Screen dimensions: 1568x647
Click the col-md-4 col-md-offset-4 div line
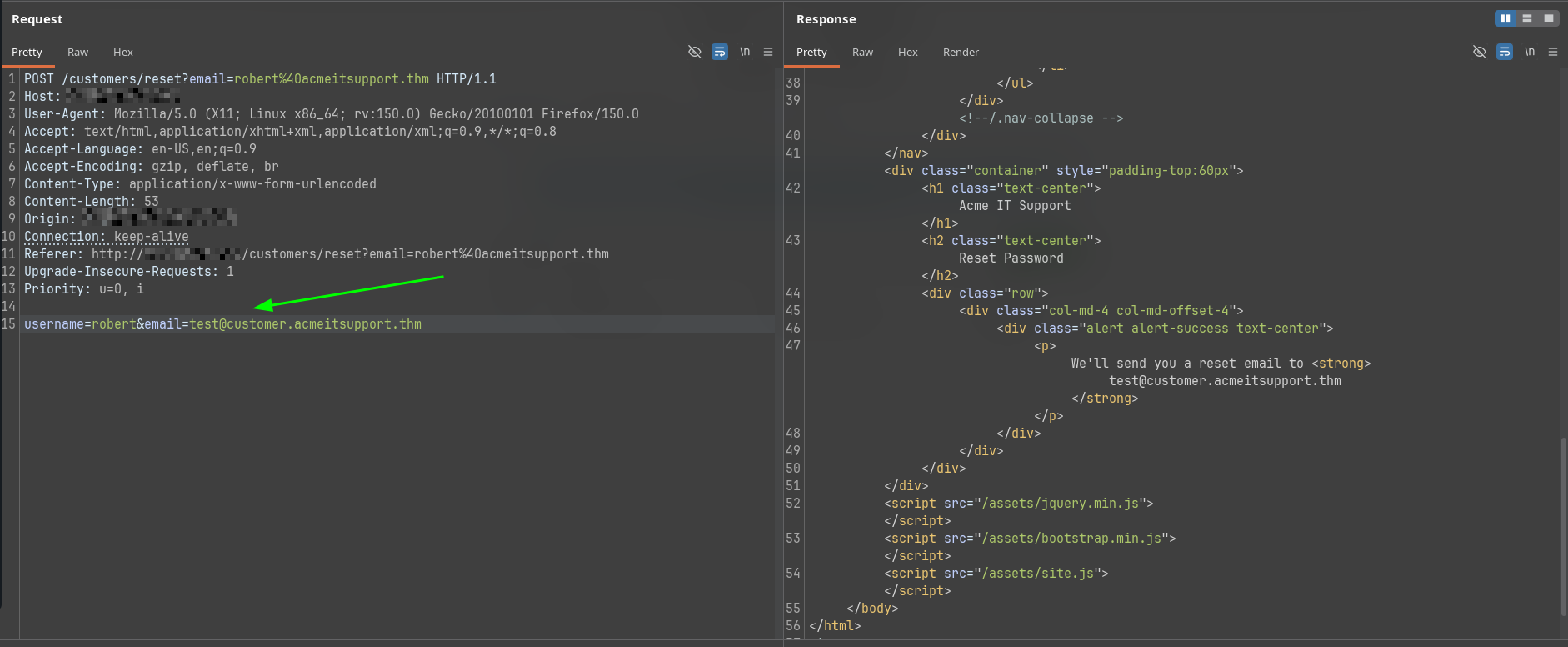1101,311
